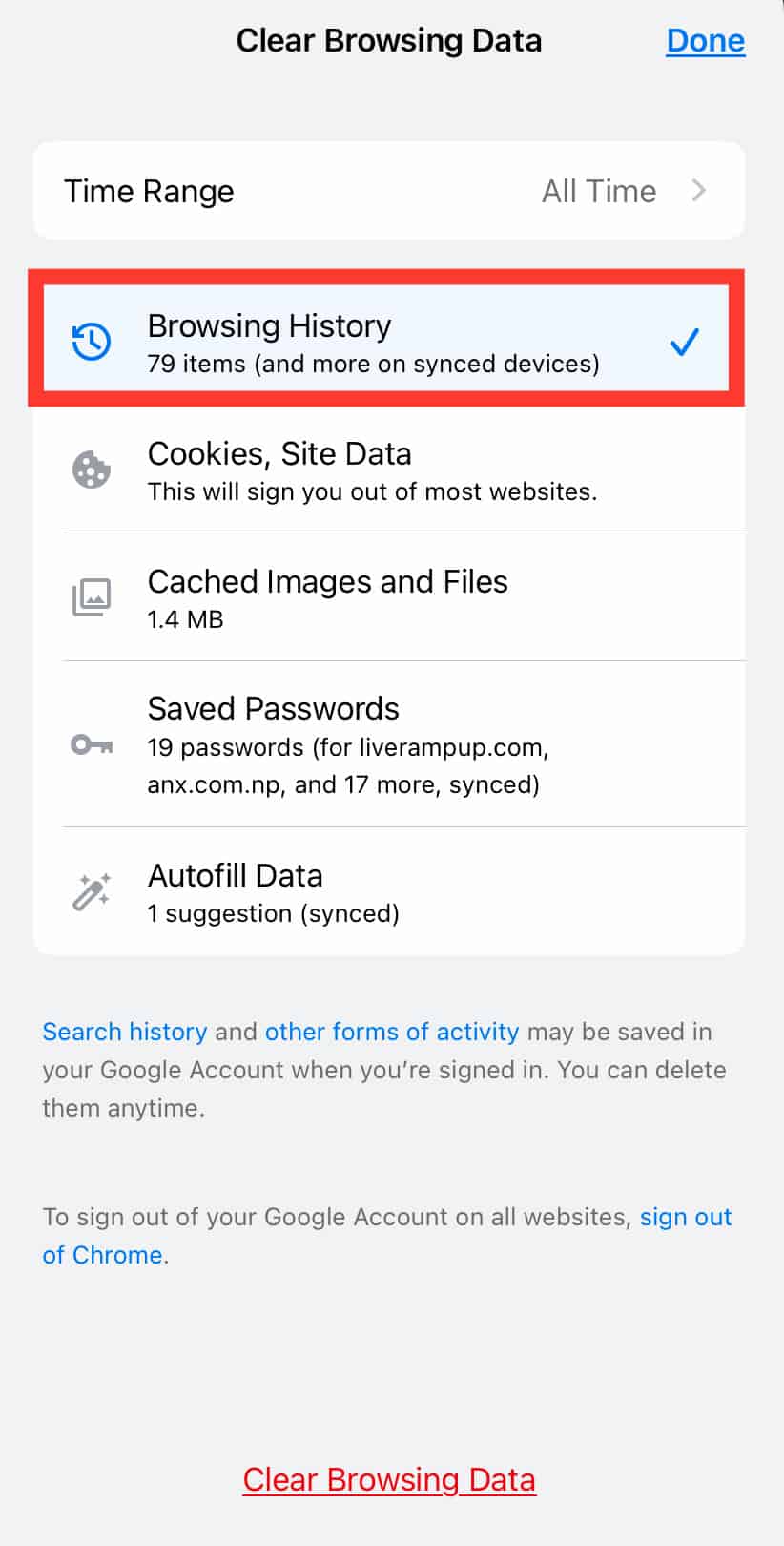Screen dimensions: 784x1546
Task: Open the Time Range row
Action: [389, 191]
